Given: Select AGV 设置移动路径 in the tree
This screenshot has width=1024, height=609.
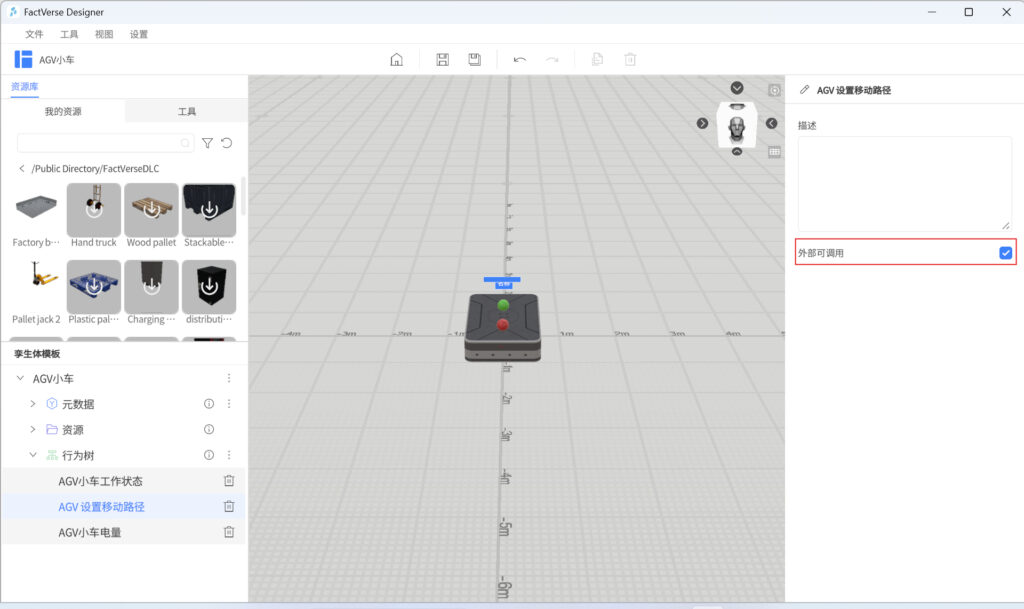Looking at the screenshot, I should coord(101,507).
